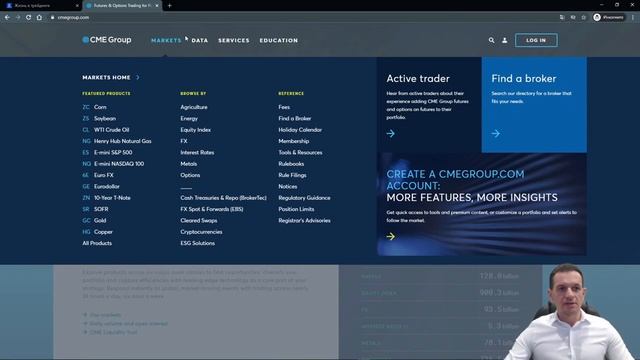Browse by Equity Index
640x360 pixels.
click(x=196, y=130)
